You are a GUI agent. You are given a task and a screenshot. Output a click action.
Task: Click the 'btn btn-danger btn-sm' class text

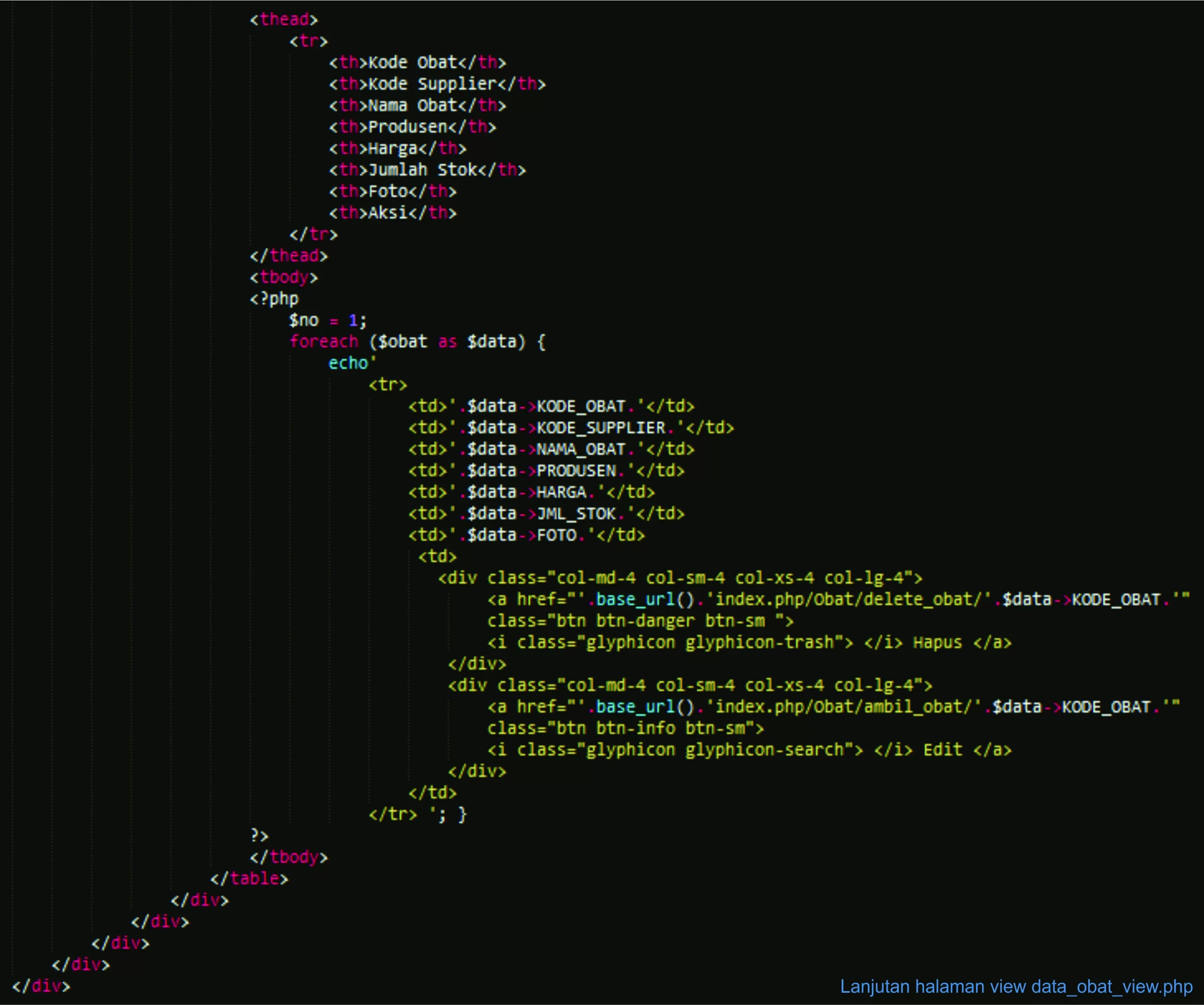(x=660, y=621)
